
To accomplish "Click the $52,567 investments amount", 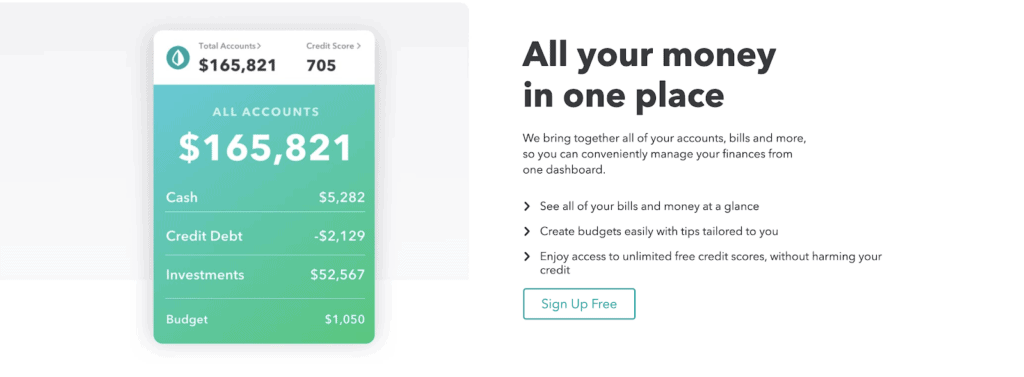I will [x=338, y=275].
